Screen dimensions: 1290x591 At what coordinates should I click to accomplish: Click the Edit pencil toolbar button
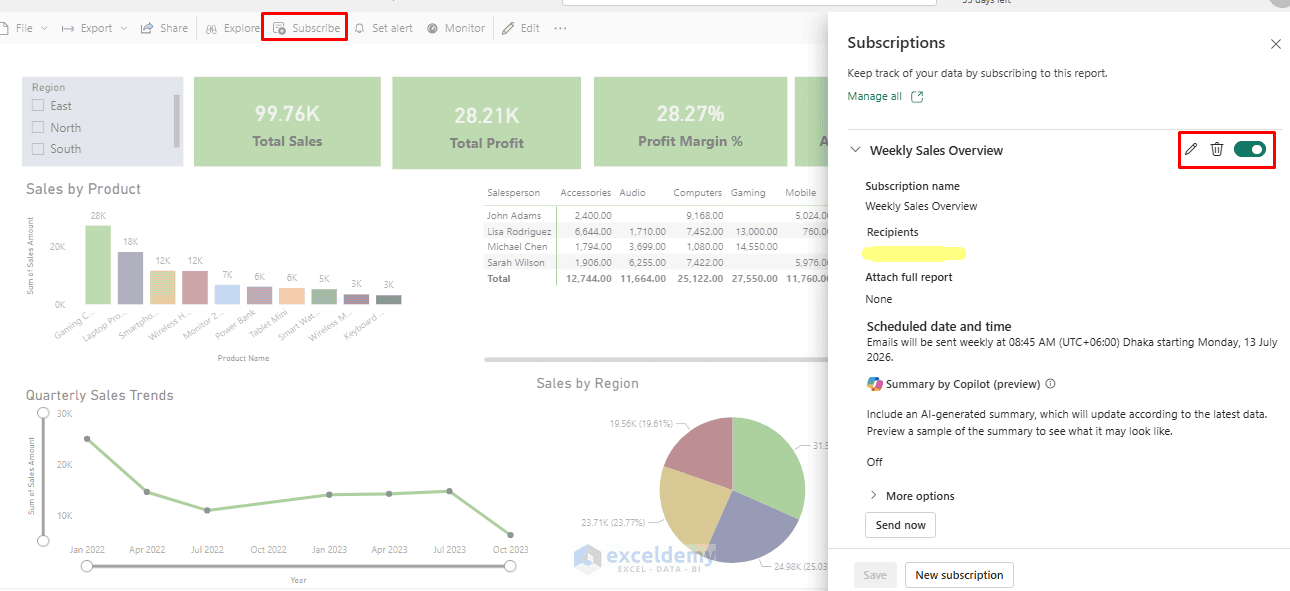point(521,28)
